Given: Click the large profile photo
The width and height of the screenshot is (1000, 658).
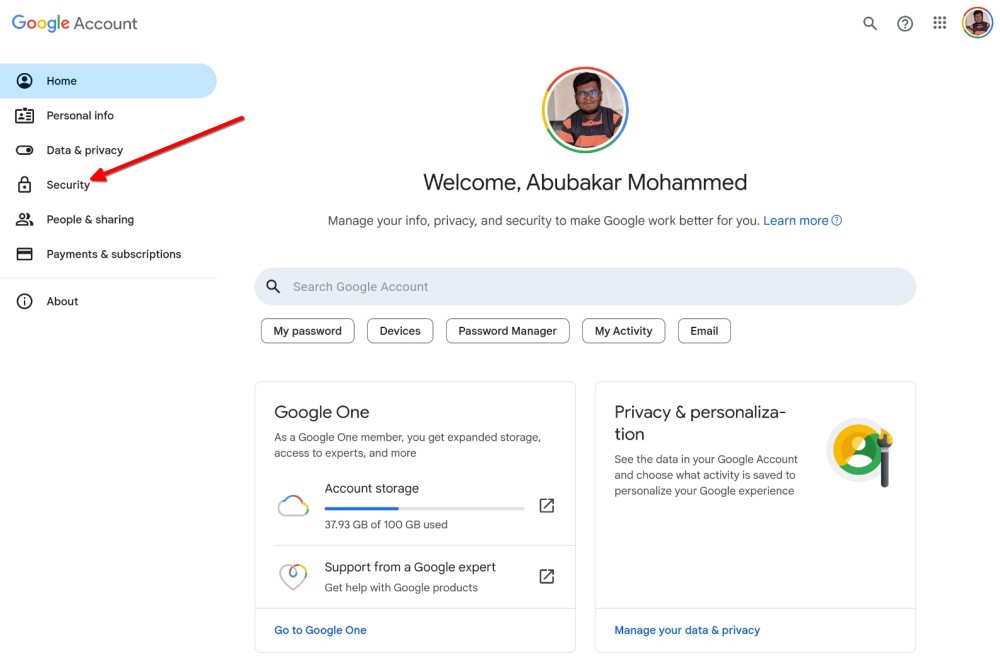Looking at the screenshot, I should tap(585, 110).
